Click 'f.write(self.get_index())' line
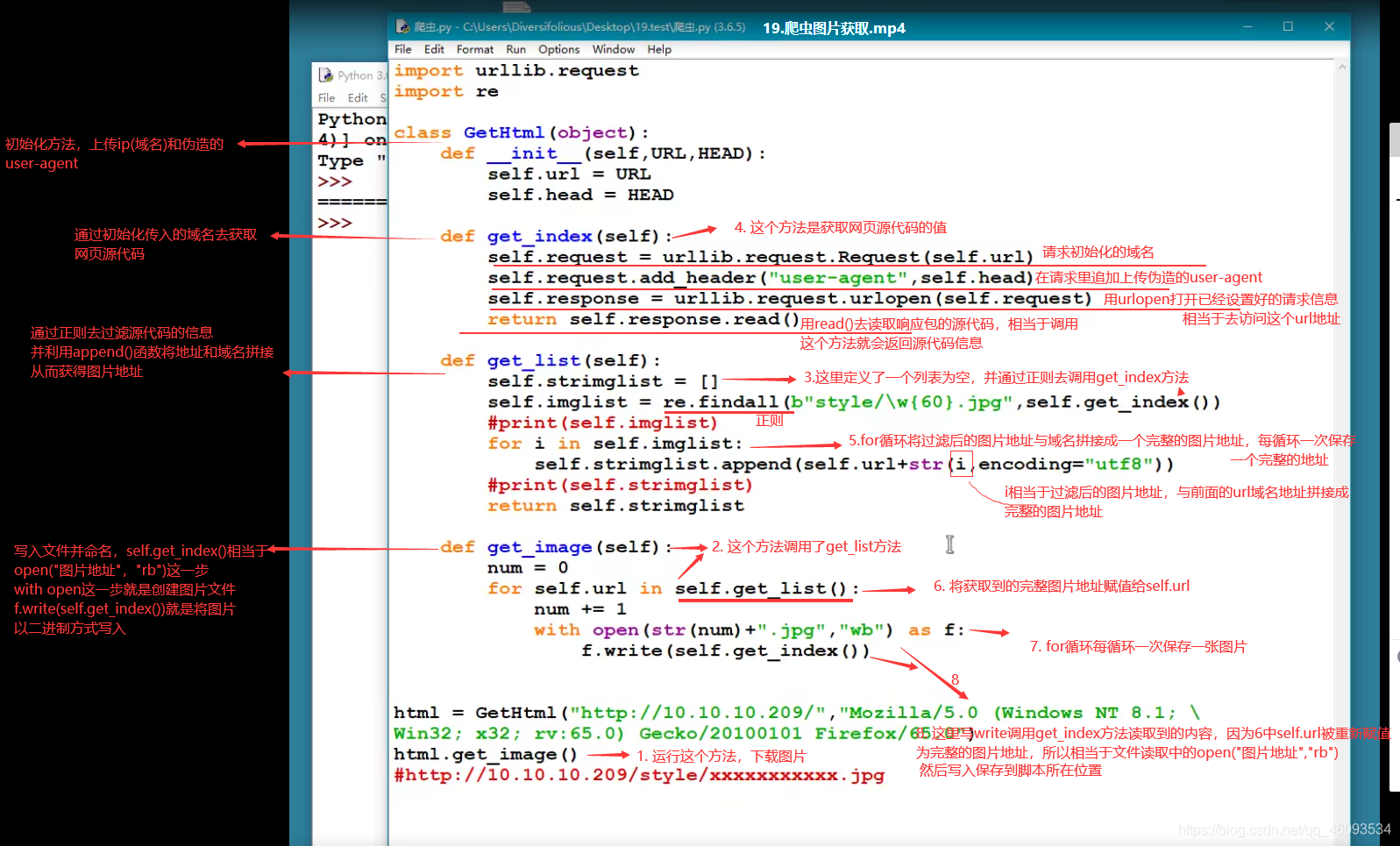This screenshot has width=1400, height=846. point(726,651)
